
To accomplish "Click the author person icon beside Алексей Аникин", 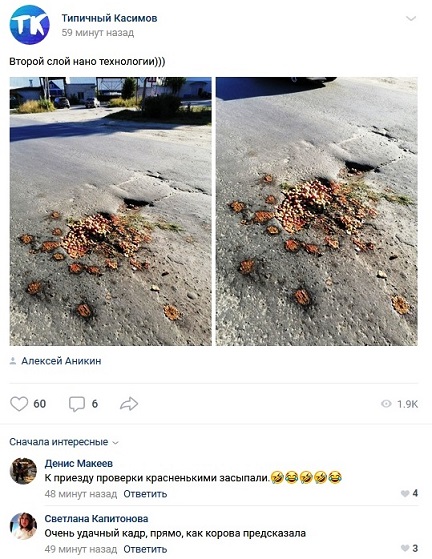I will click(13, 361).
